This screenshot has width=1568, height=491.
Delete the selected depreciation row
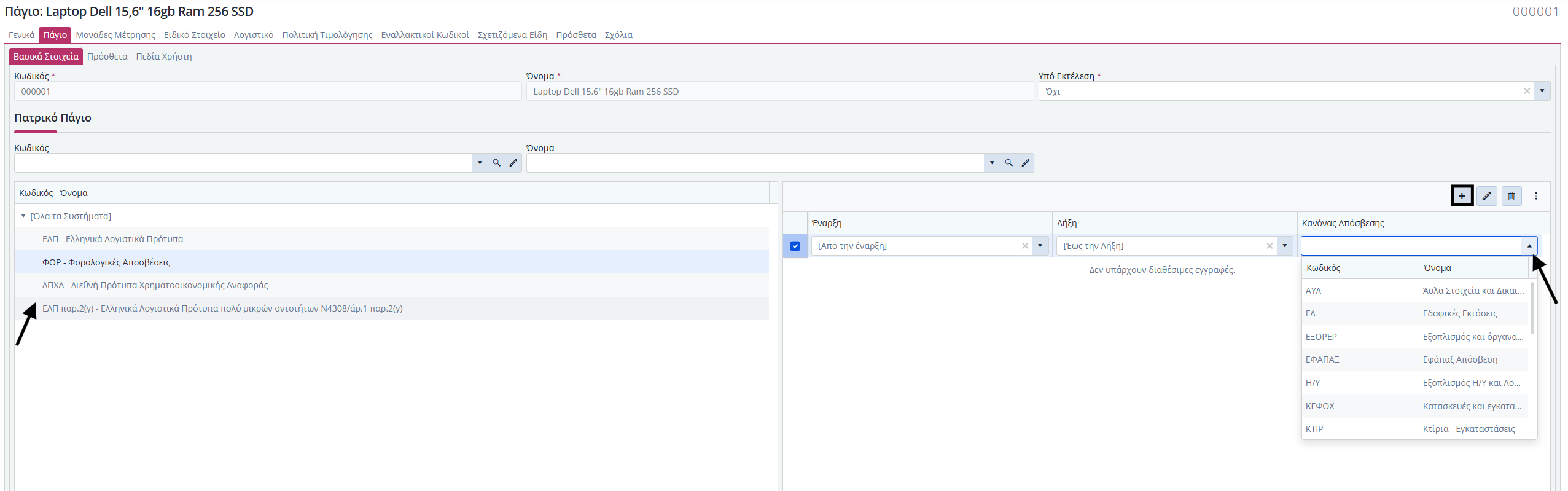pyautogui.click(x=1511, y=196)
